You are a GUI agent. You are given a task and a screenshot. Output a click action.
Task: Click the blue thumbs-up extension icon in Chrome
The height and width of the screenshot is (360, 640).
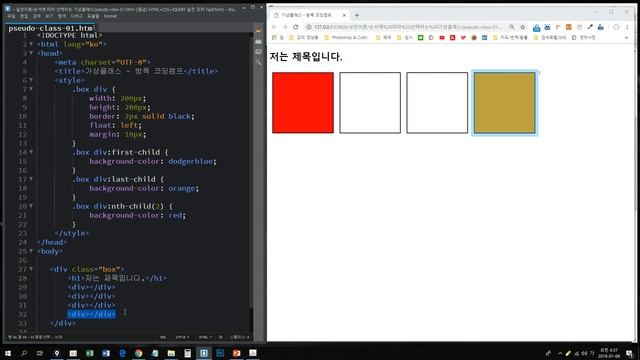coord(600,27)
